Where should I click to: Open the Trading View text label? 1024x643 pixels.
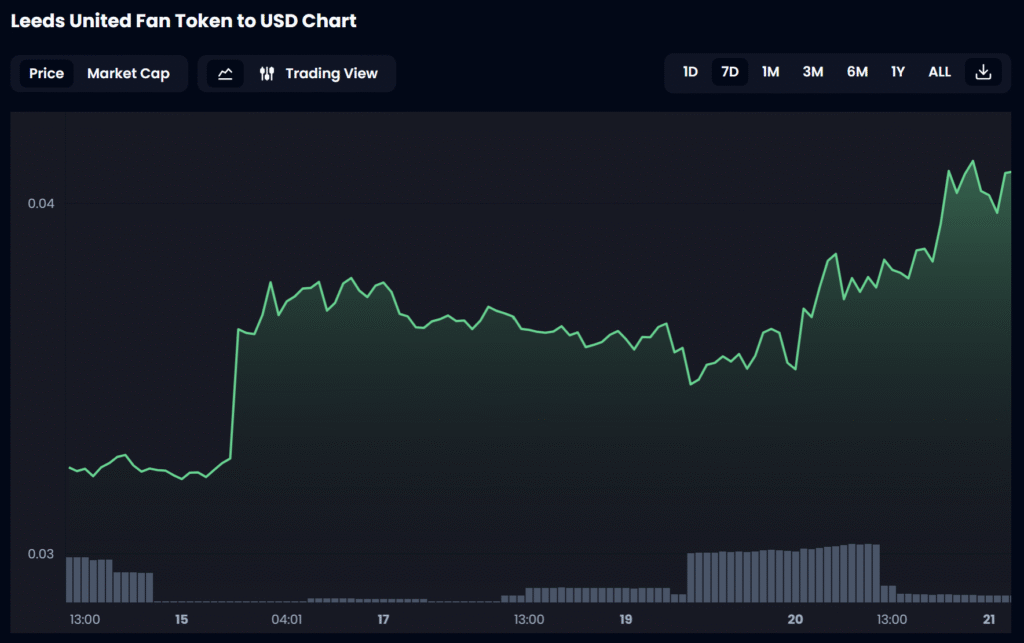coord(331,73)
